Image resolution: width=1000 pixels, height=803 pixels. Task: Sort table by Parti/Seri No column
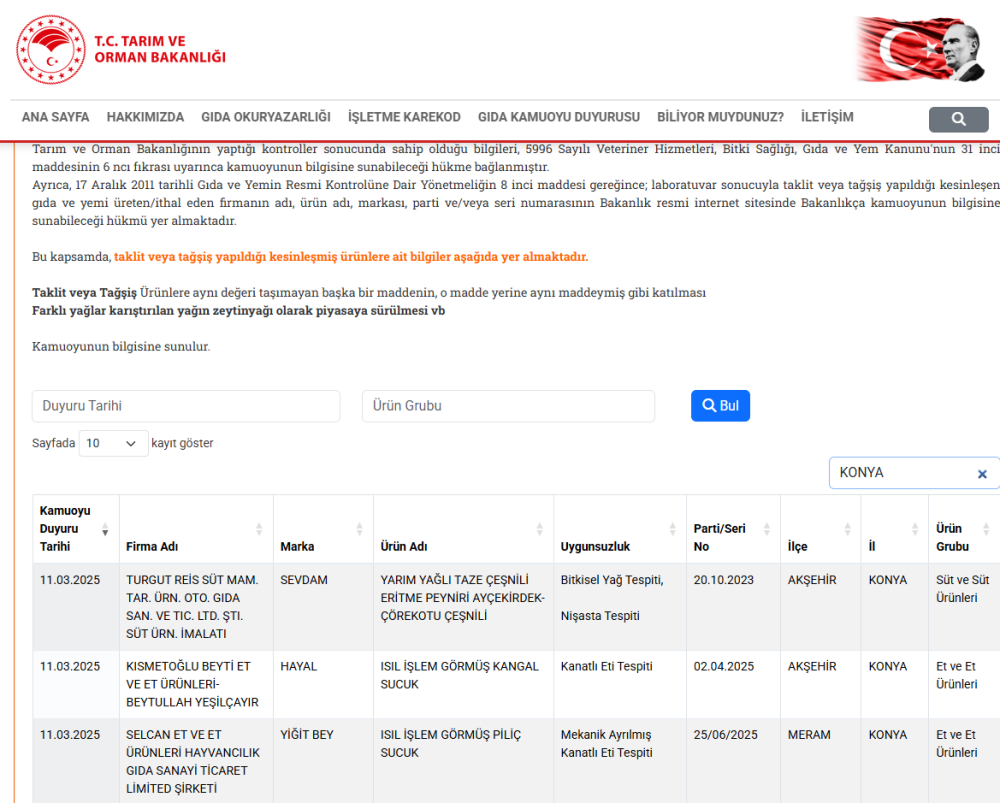(x=767, y=529)
